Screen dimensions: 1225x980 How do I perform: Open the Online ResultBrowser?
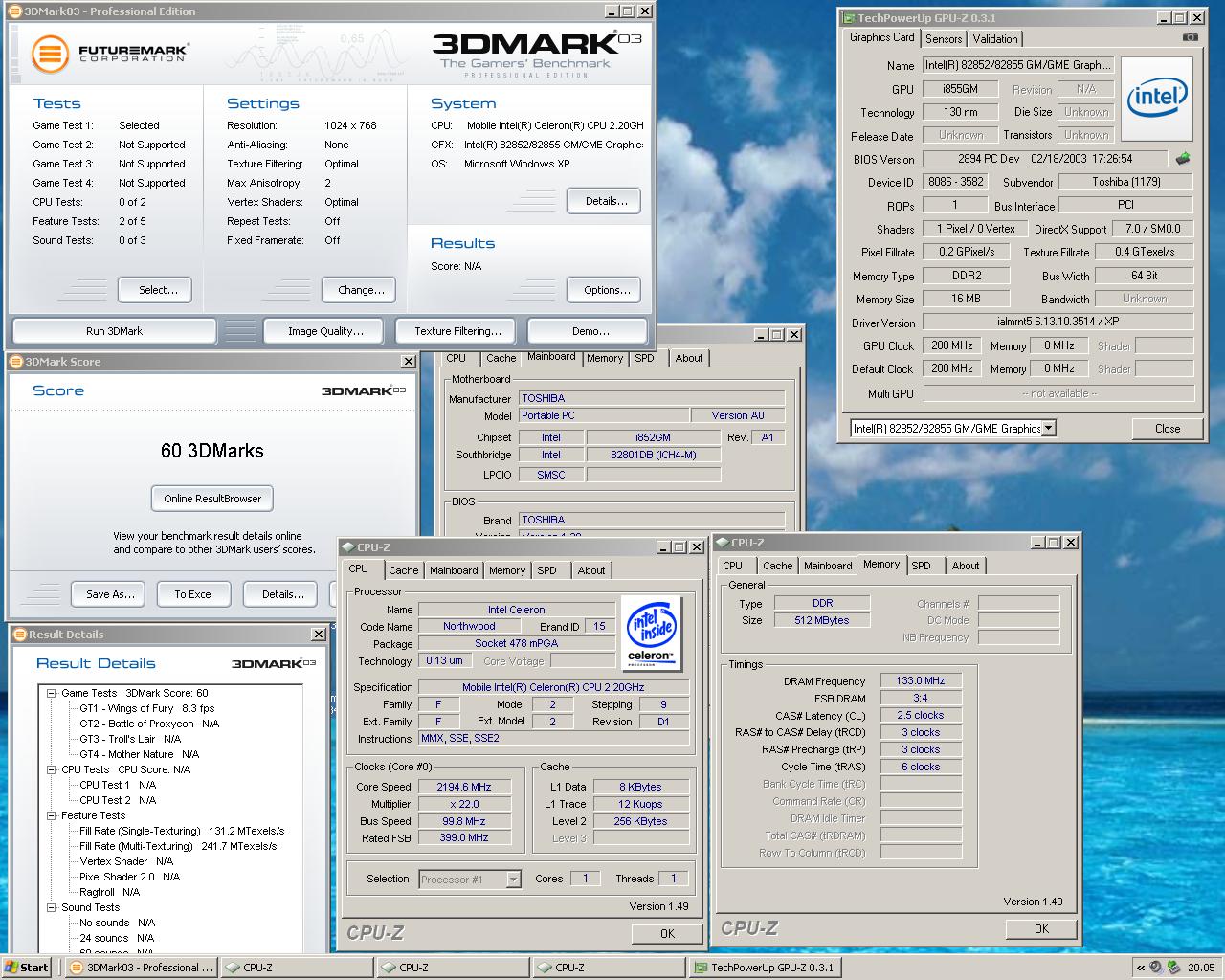(x=212, y=499)
